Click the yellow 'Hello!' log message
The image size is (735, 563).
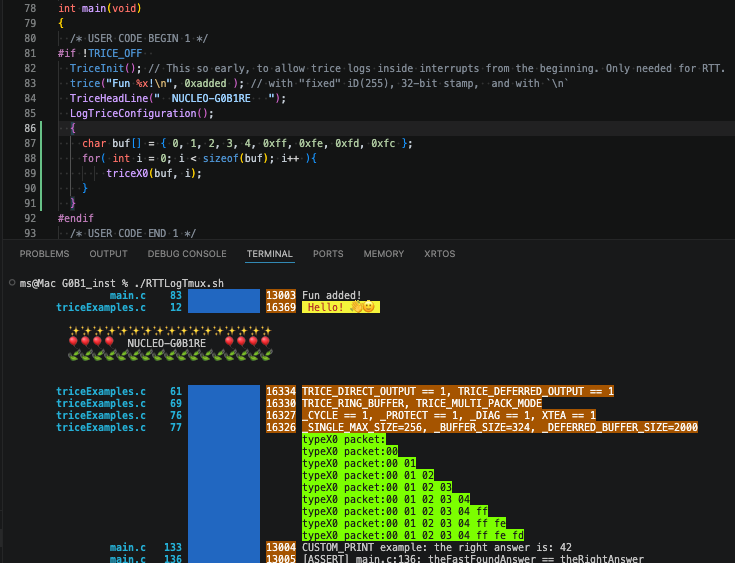(x=341, y=308)
